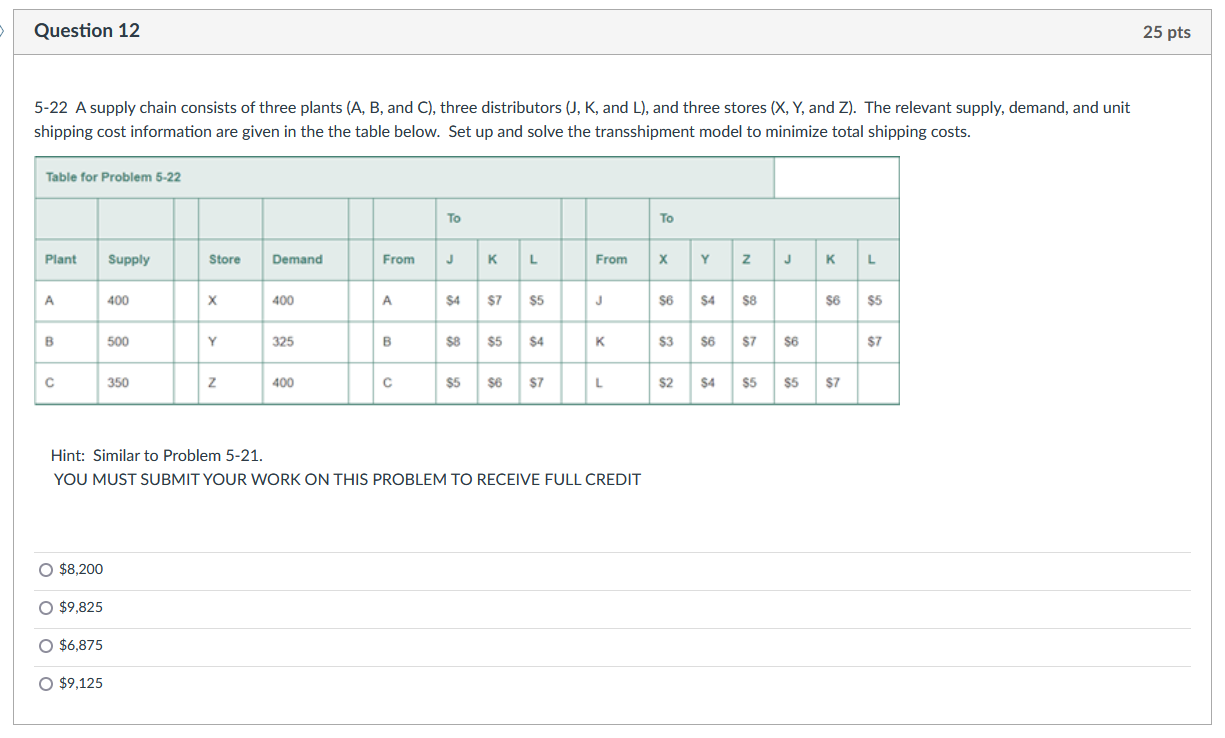
Task: Click the Store column header
Action: click(224, 259)
